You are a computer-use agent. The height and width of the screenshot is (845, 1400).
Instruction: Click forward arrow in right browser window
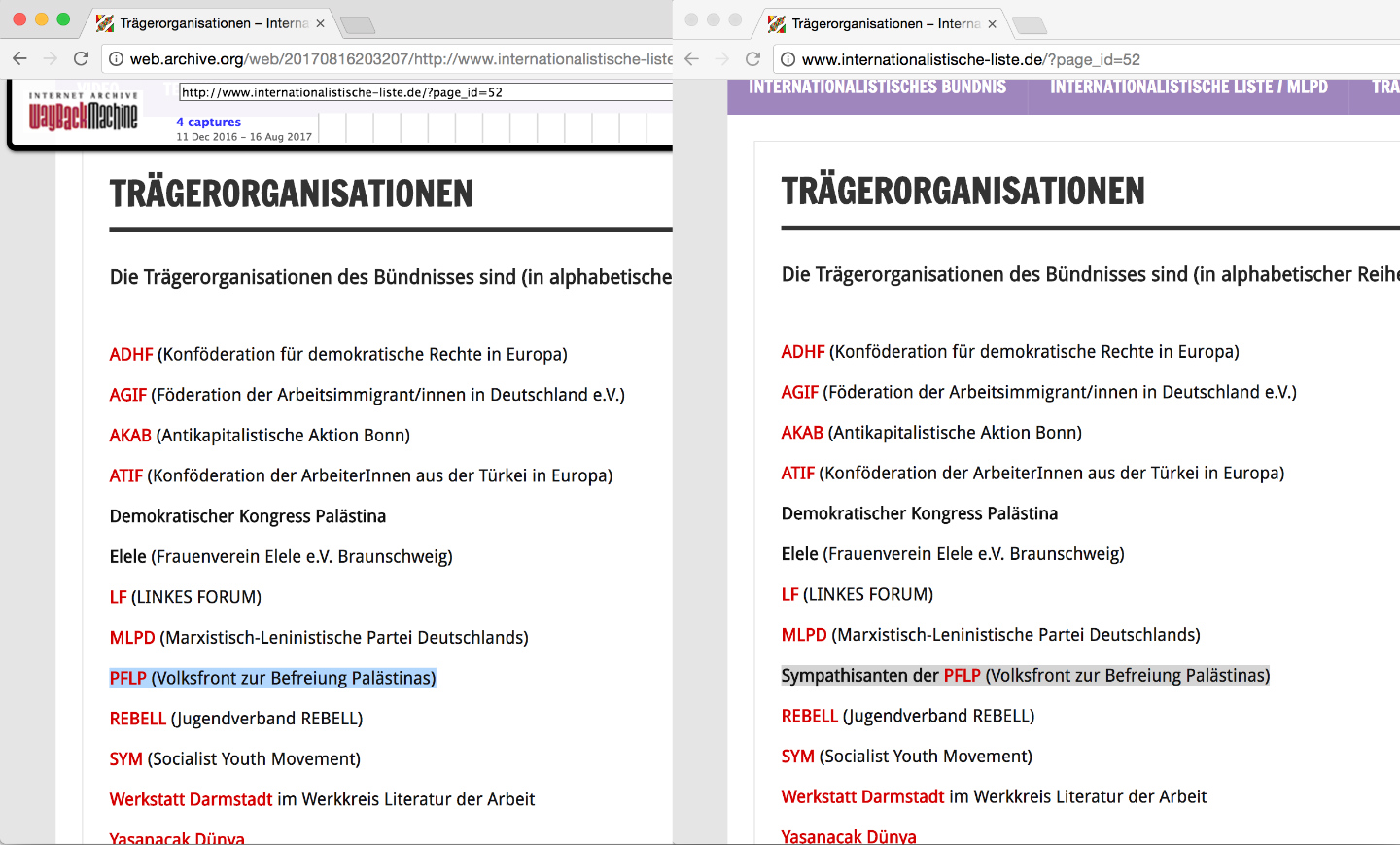pyautogui.click(x=721, y=58)
